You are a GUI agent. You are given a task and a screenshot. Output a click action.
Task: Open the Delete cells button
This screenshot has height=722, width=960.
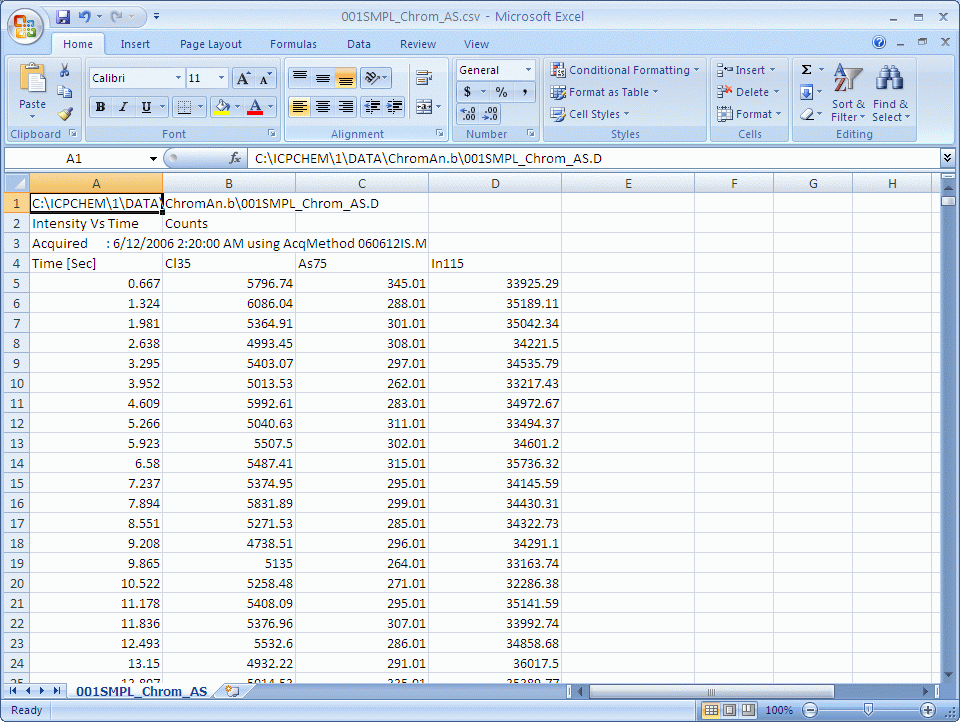coord(748,92)
